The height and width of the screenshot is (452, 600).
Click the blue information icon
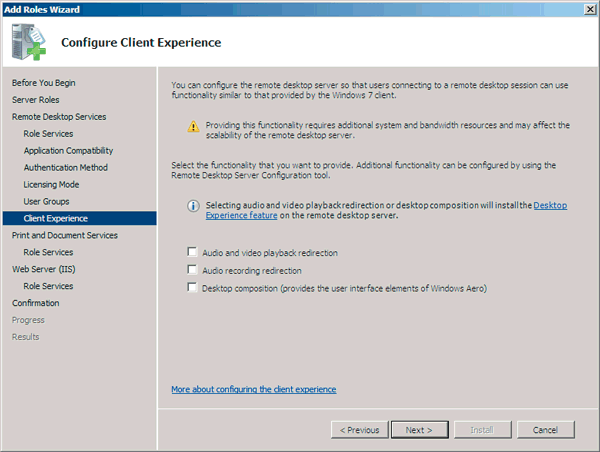tap(195, 205)
